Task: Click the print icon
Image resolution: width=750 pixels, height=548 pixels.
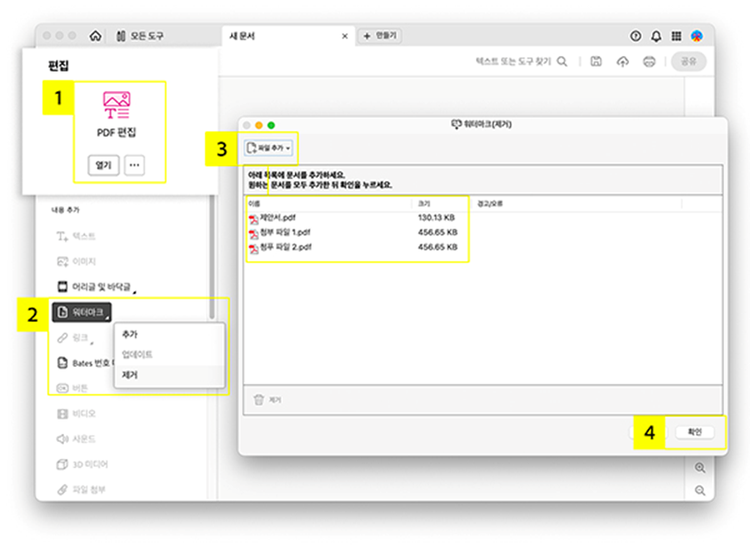Action: pos(649,62)
